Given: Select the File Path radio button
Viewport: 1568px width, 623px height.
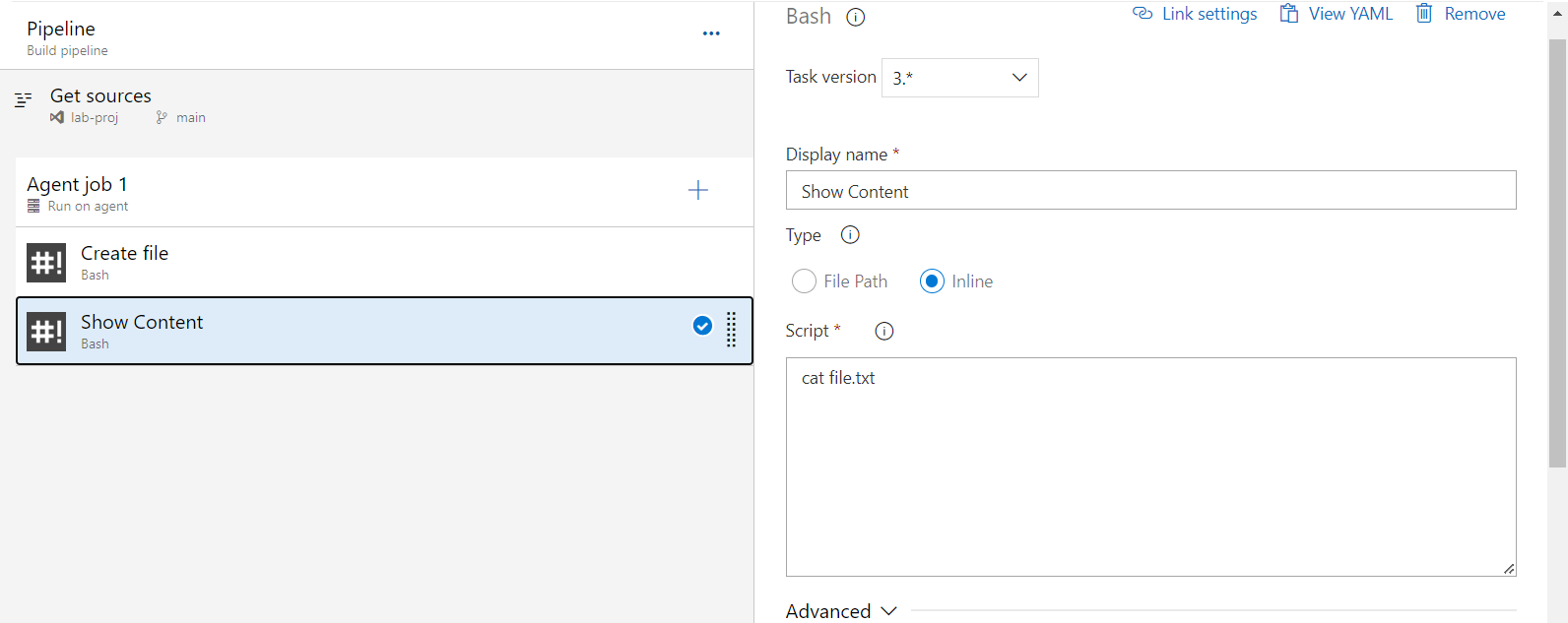Looking at the screenshot, I should click(804, 281).
